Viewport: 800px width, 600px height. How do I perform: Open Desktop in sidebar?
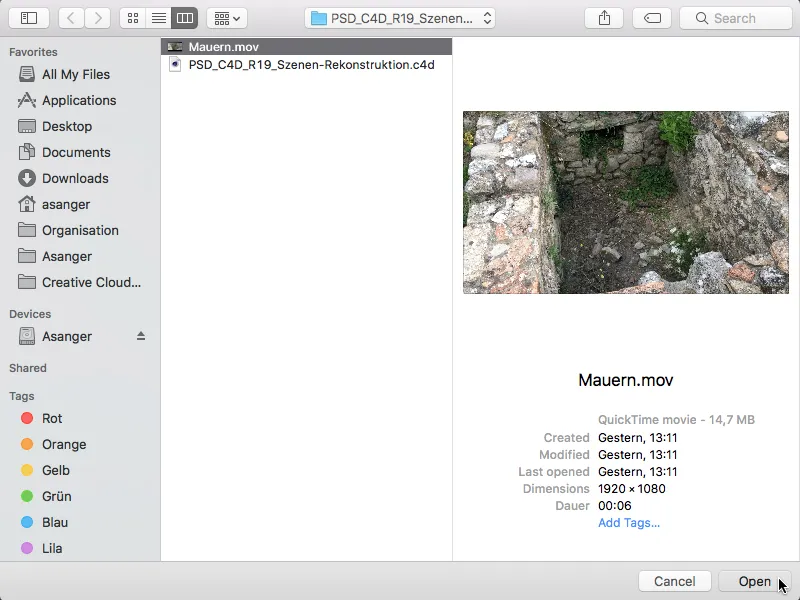click(67, 127)
